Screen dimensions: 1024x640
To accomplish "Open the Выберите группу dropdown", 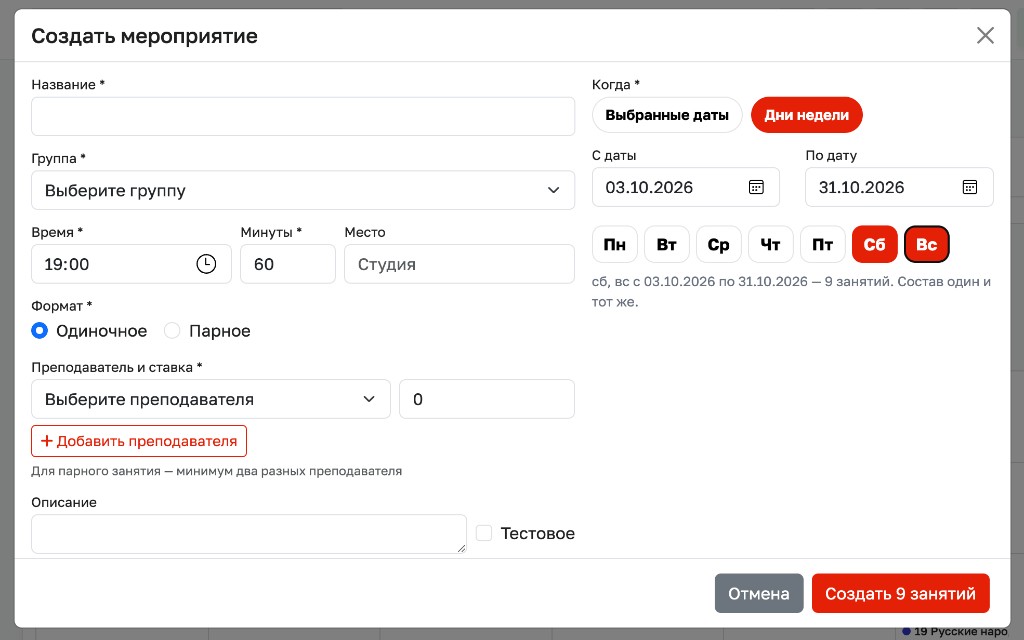I will coord(303,190).
